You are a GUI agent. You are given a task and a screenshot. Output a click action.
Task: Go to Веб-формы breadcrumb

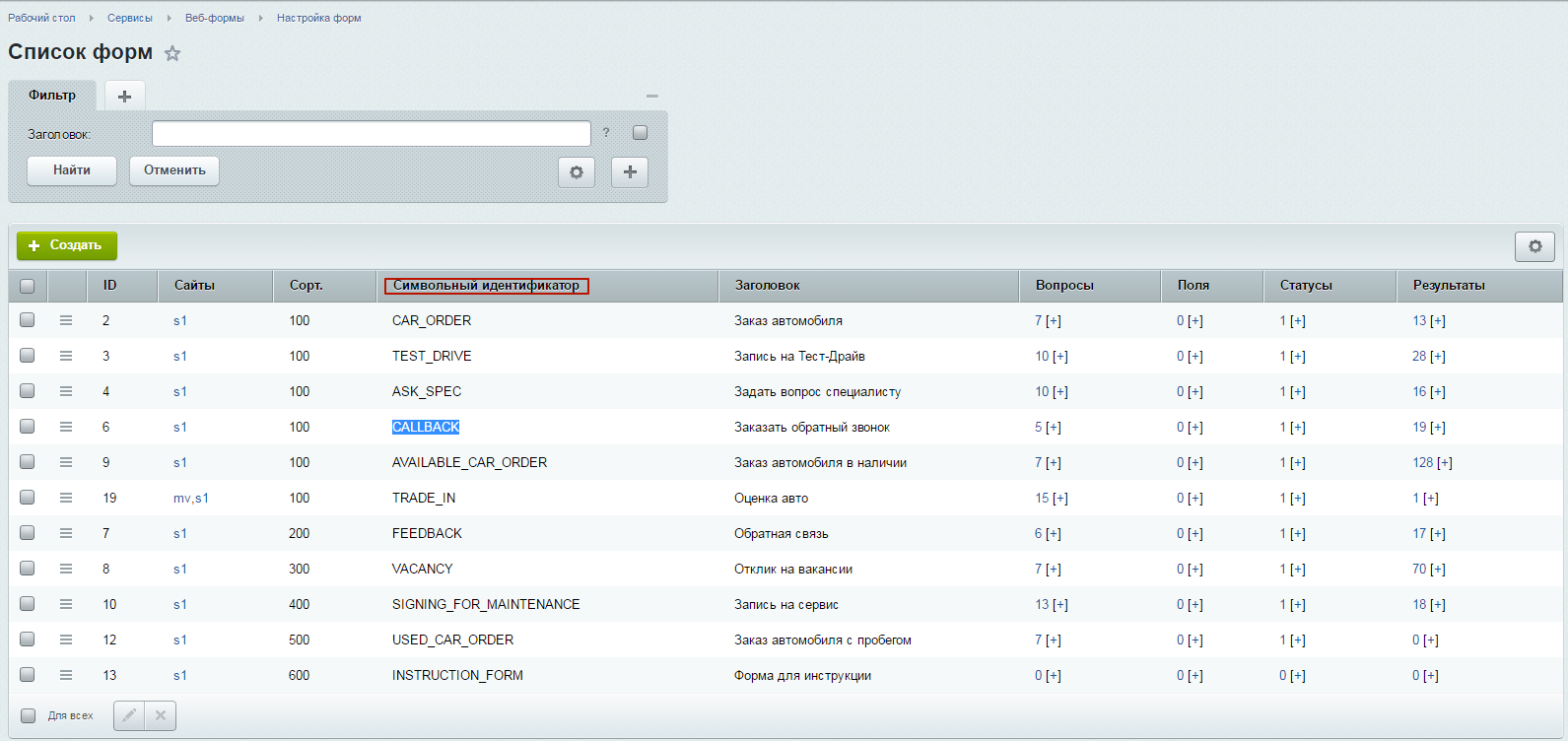[215, 18]
